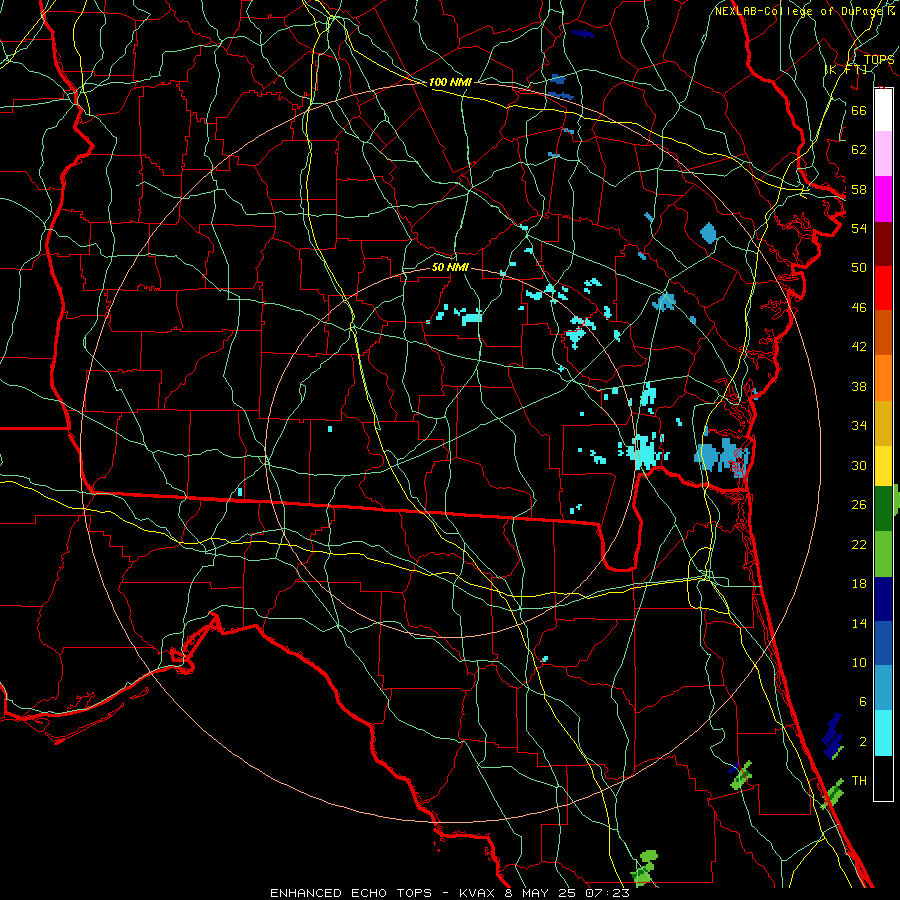Screen dimensions: 900x900
Task: Click the legend value "46"
Action: coord(859,308)
